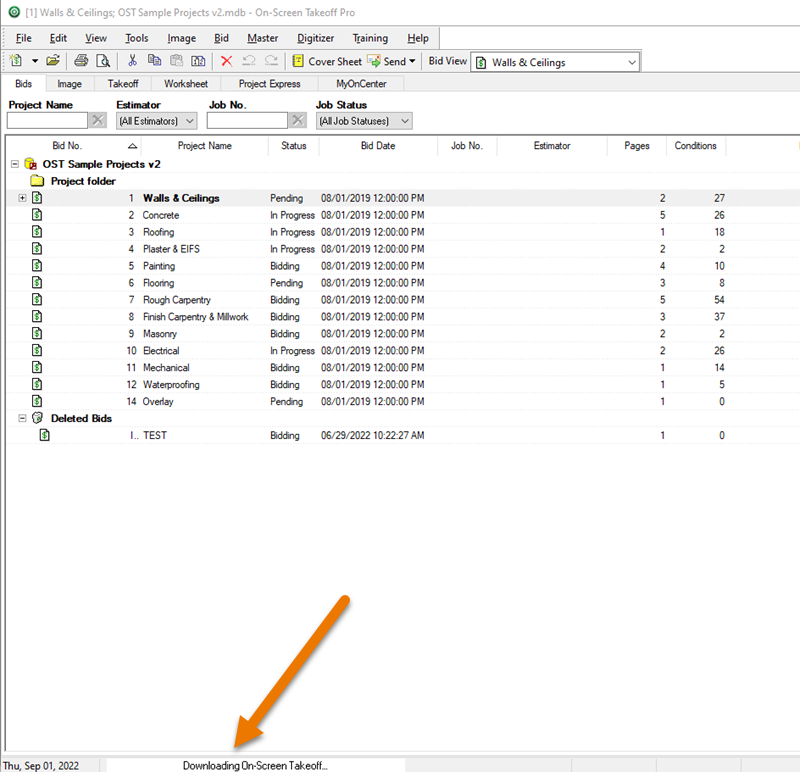Click the TEST deleted bid icon

point(45,435)
